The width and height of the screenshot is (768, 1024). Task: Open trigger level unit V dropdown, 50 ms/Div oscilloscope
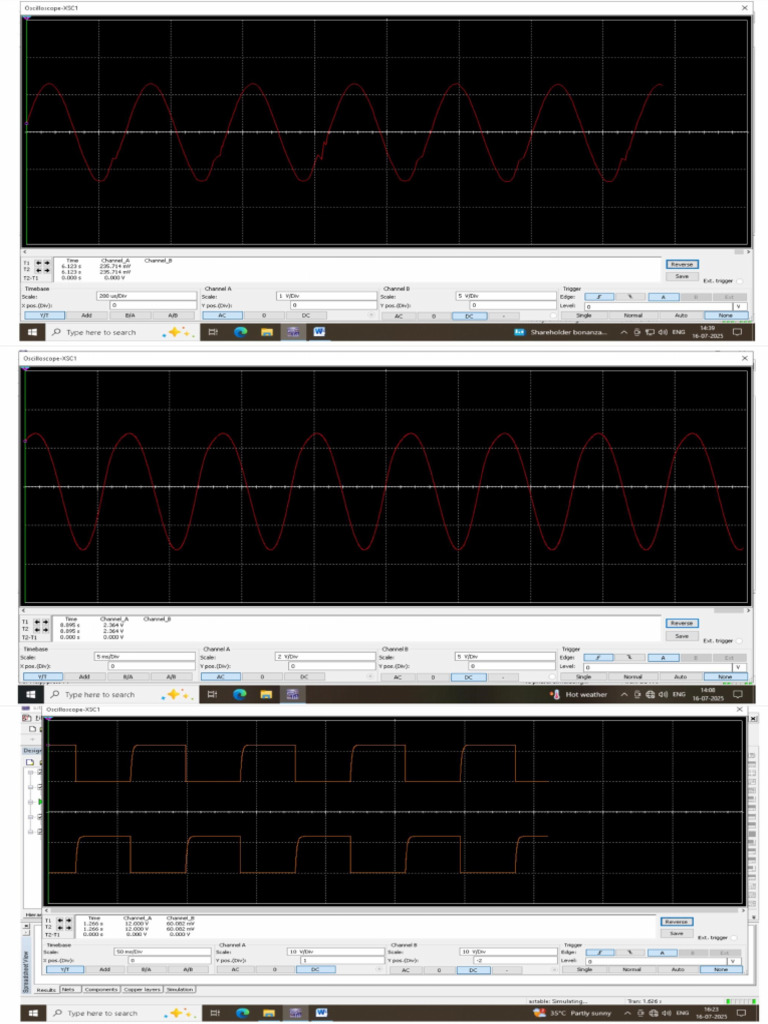click(x=734, y=961)
